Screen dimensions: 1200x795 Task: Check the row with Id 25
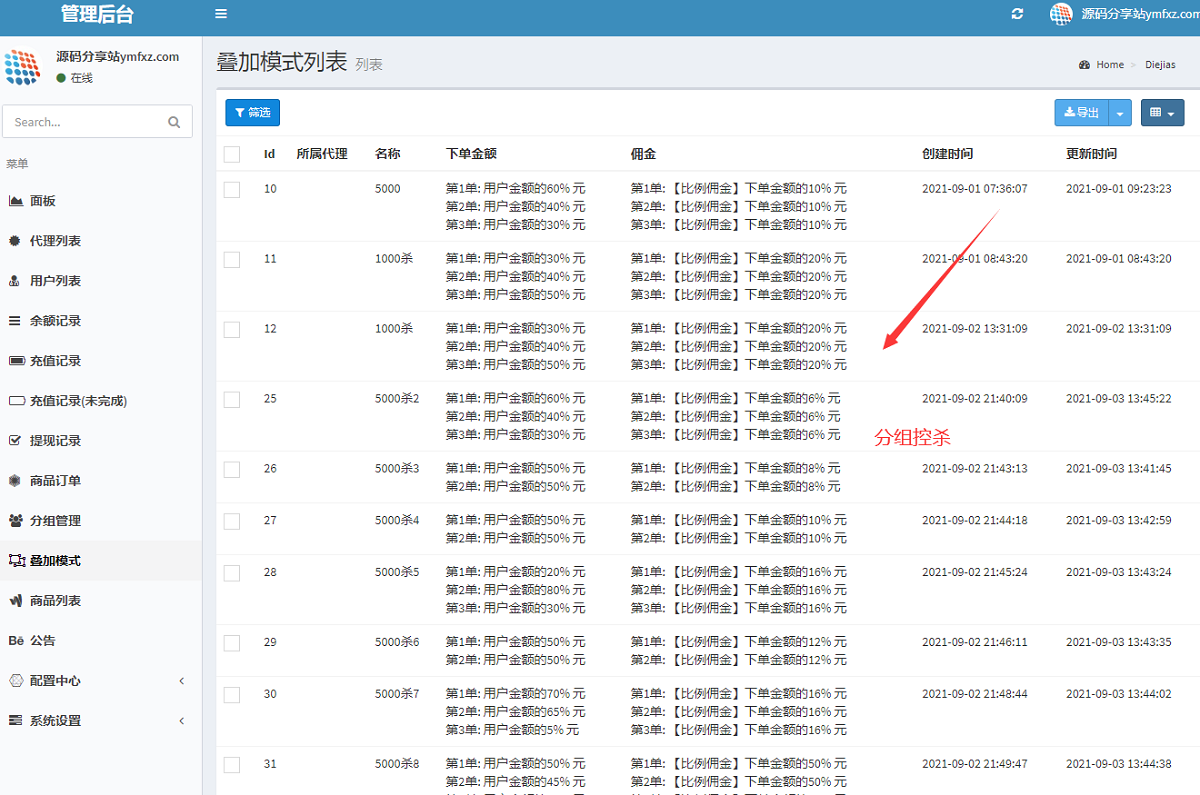[x=232, y=399]
